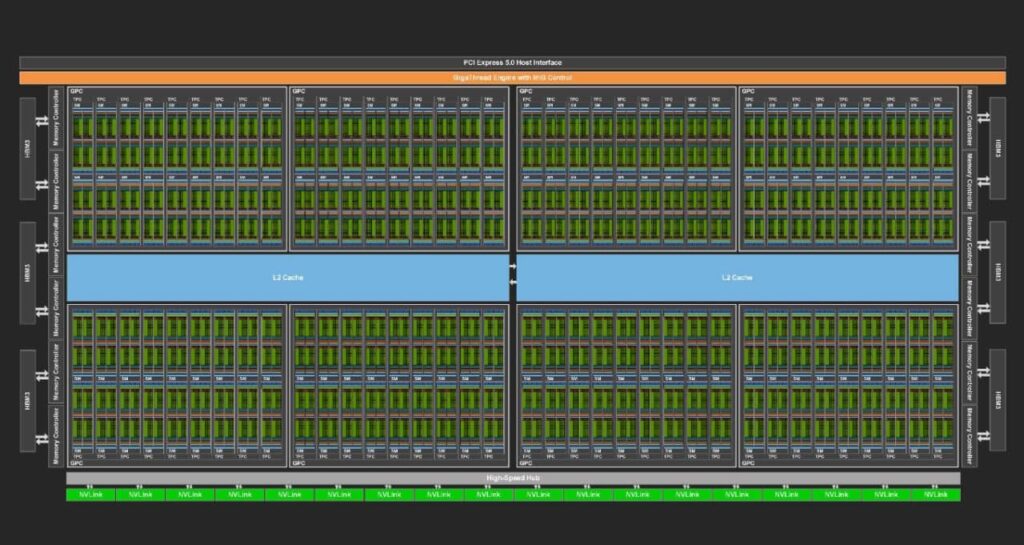The height and width of the screenshot is (545, 1024).
Task: Click the arrows linking the two L2 Cache blocks
Action: [x=513, y=274]
